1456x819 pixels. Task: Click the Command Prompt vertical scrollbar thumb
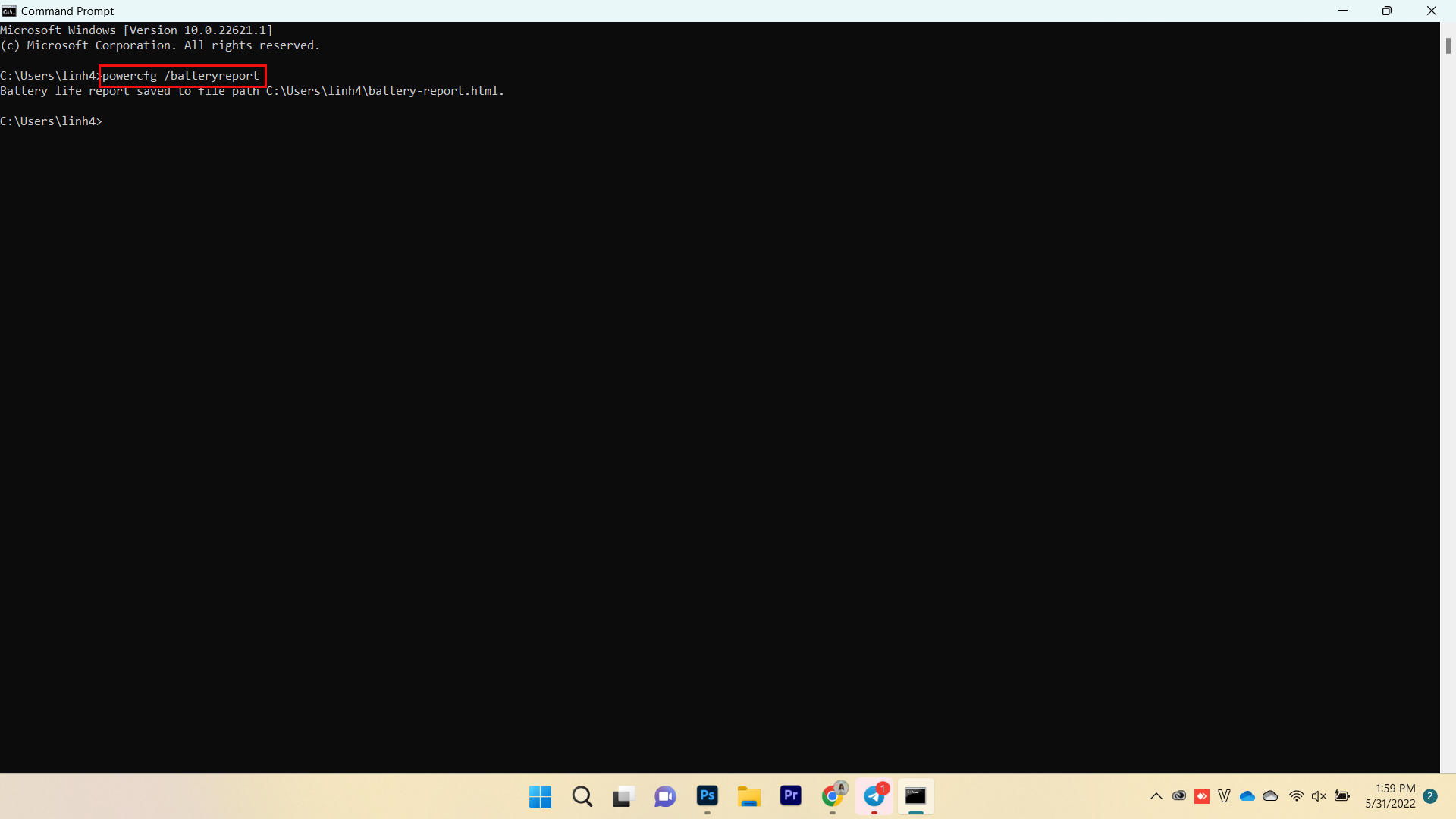pos(1448,45)
